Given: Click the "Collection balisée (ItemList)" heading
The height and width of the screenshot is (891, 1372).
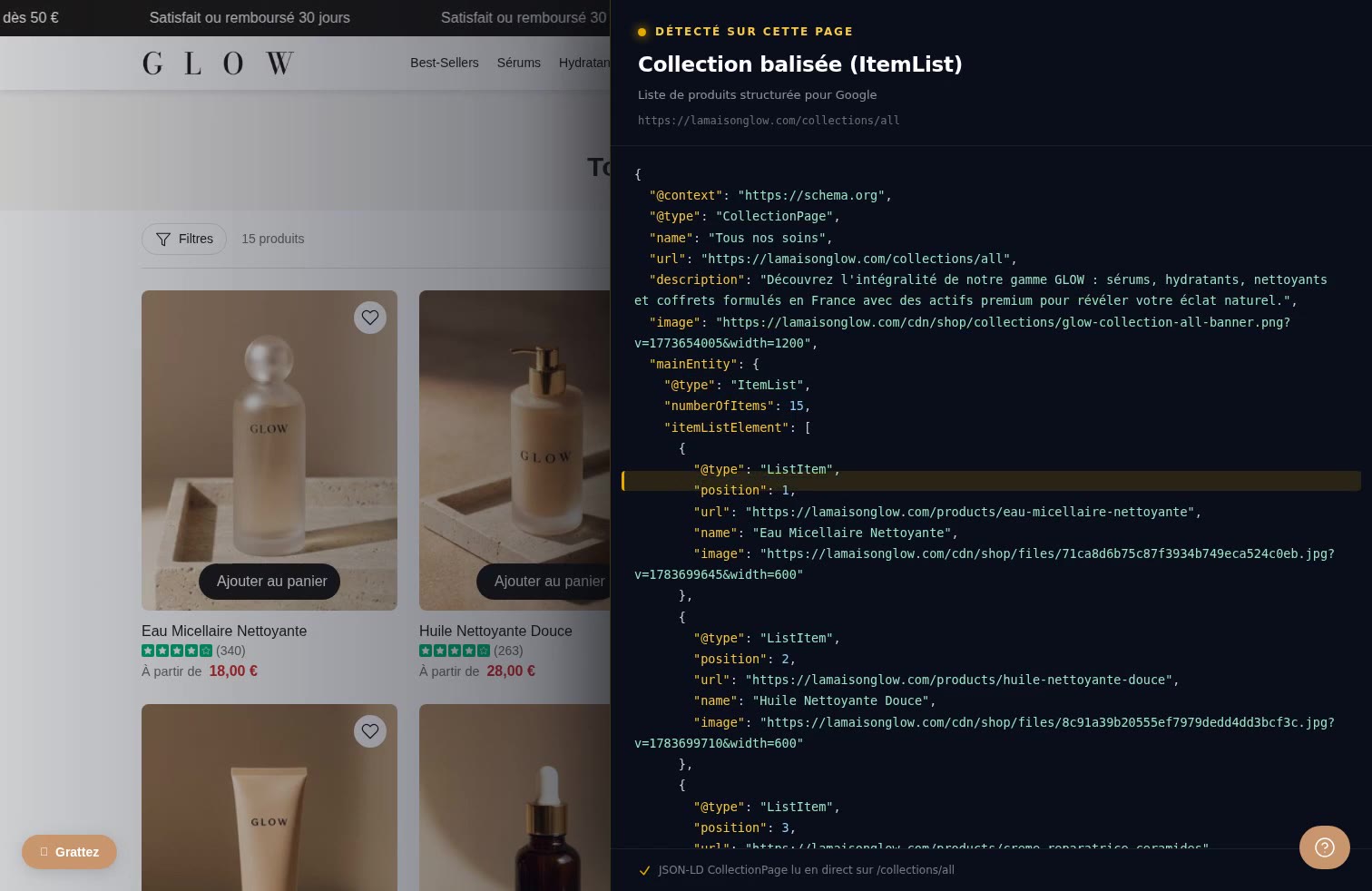Looking at the screenshot, I should click(x=799, y=64).
